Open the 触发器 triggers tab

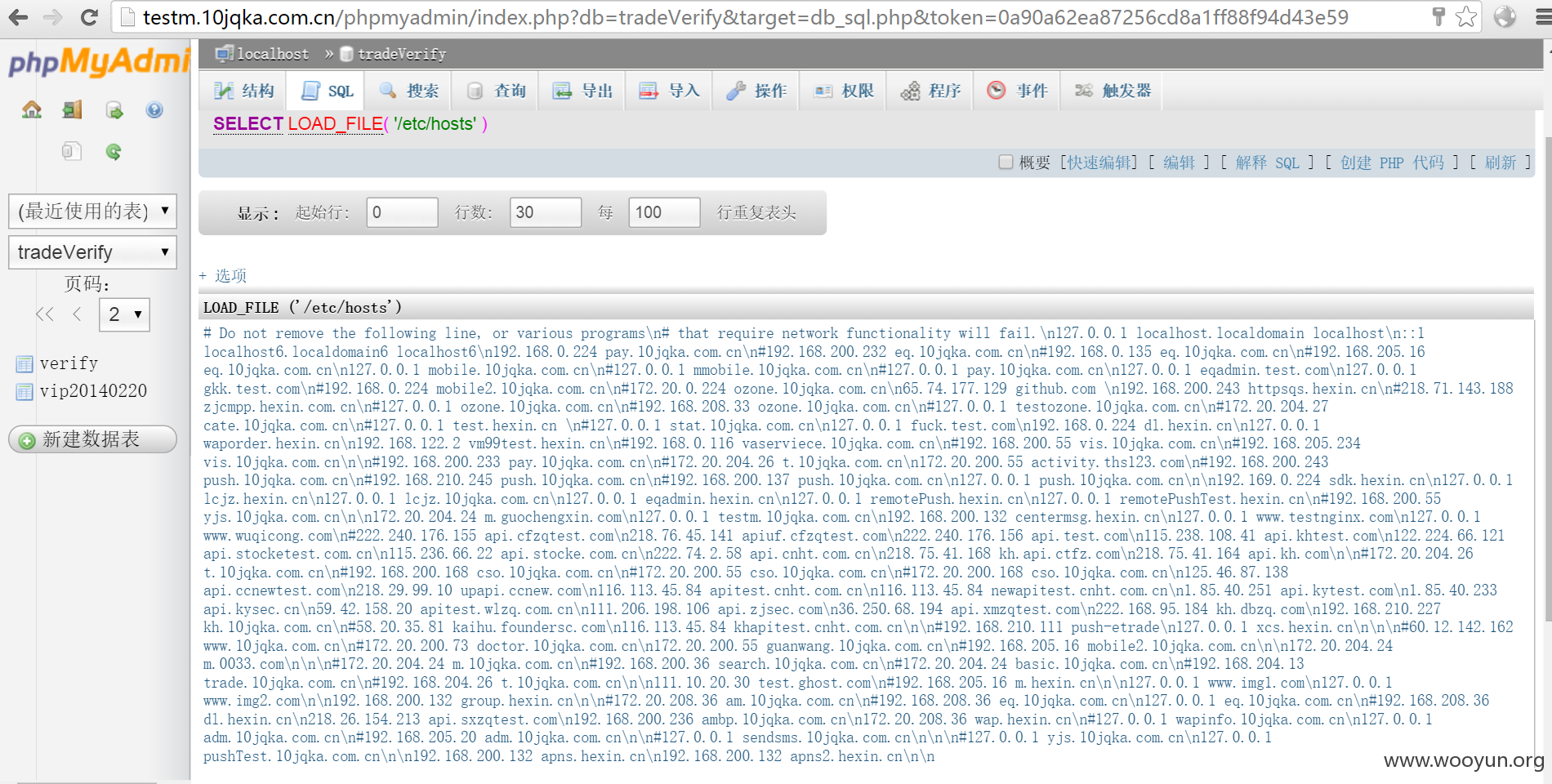(1112, 91)
